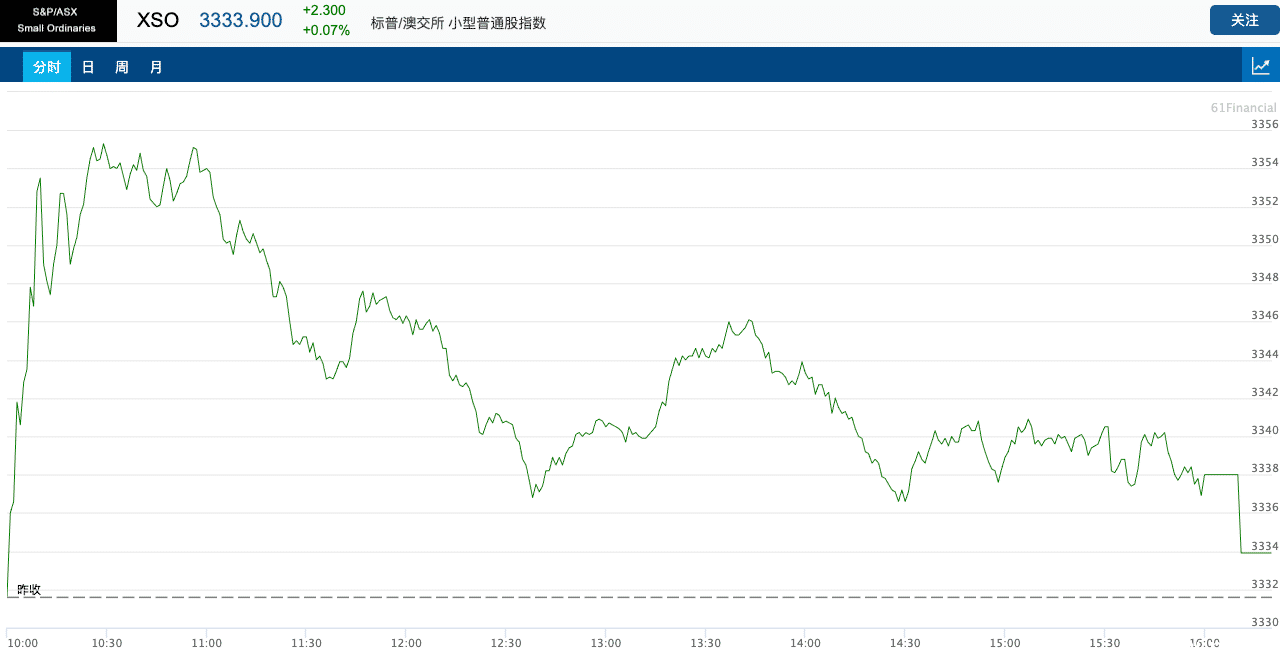Click the 11:00 time axis label
This screenshot has width=1280, height=658.
coord(207,643)
